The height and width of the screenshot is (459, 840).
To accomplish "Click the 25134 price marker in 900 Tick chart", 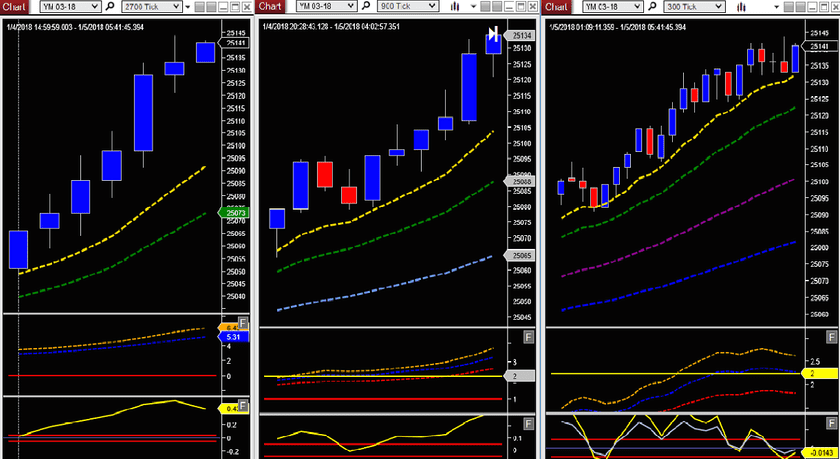I will click(519, 35).
